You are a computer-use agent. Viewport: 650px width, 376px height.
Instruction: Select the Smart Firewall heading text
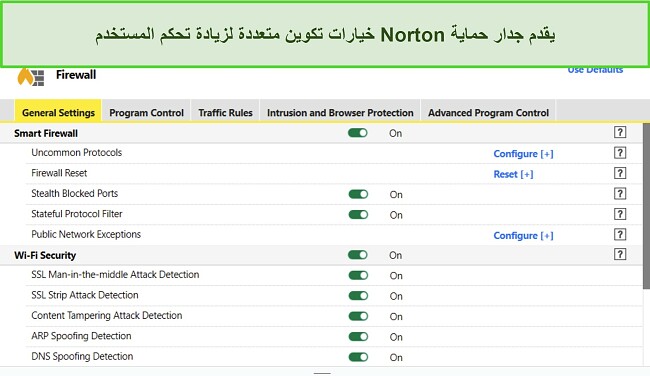(x=46, y=133)
